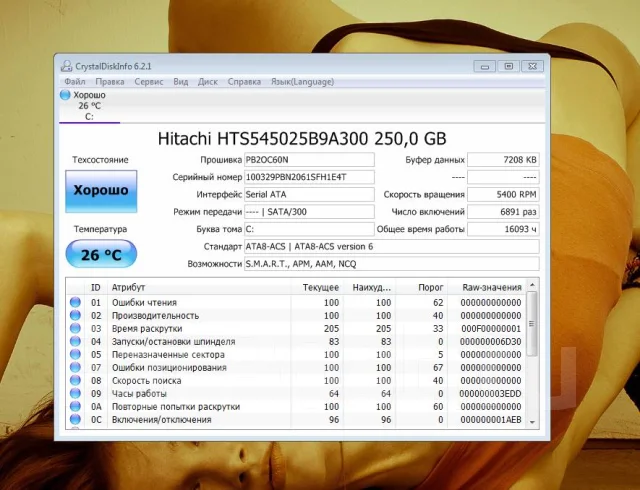Click the Порог column header
The image size is (640, 490).
pos(422,287)
